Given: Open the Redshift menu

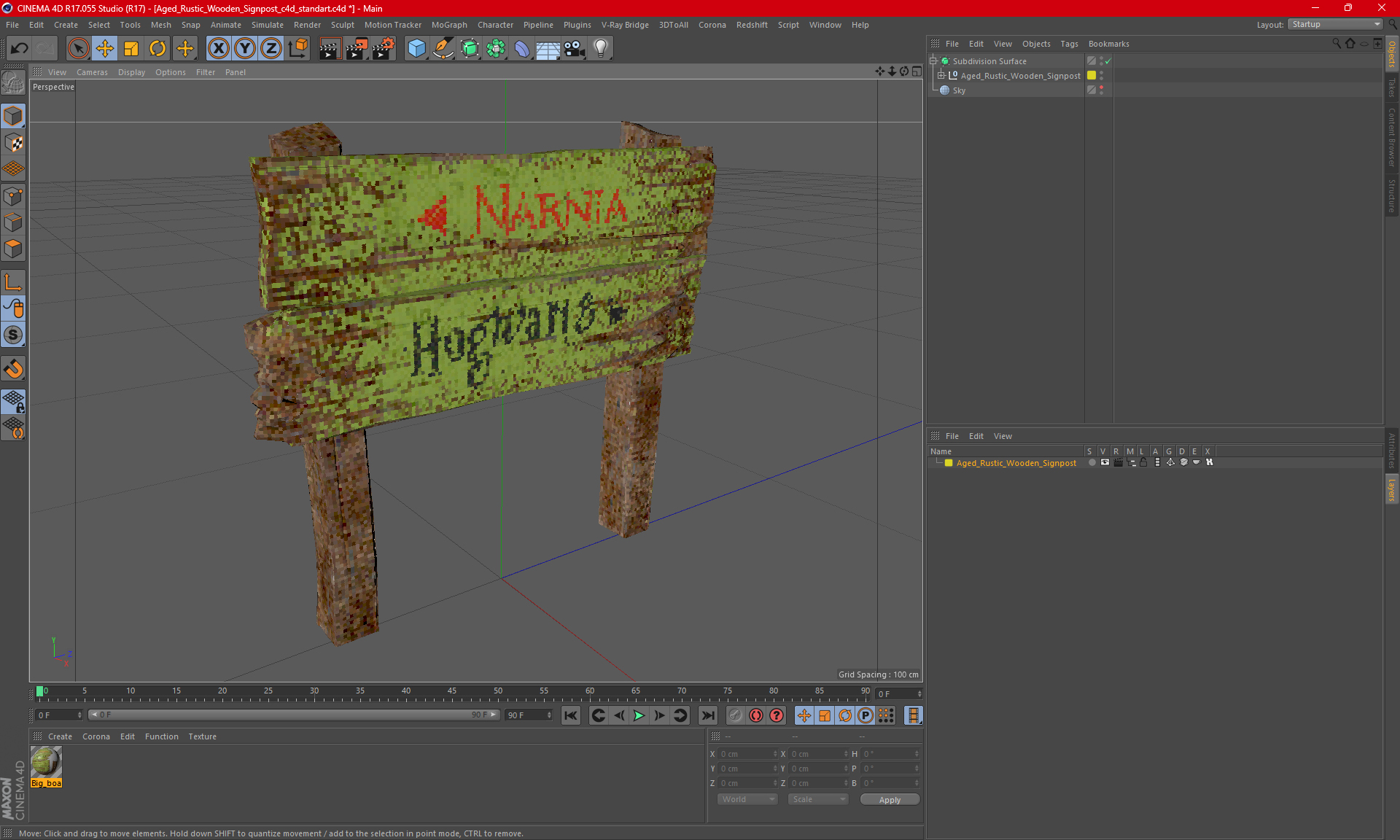Looking at the screenshot, I should [x=752, y=25].
